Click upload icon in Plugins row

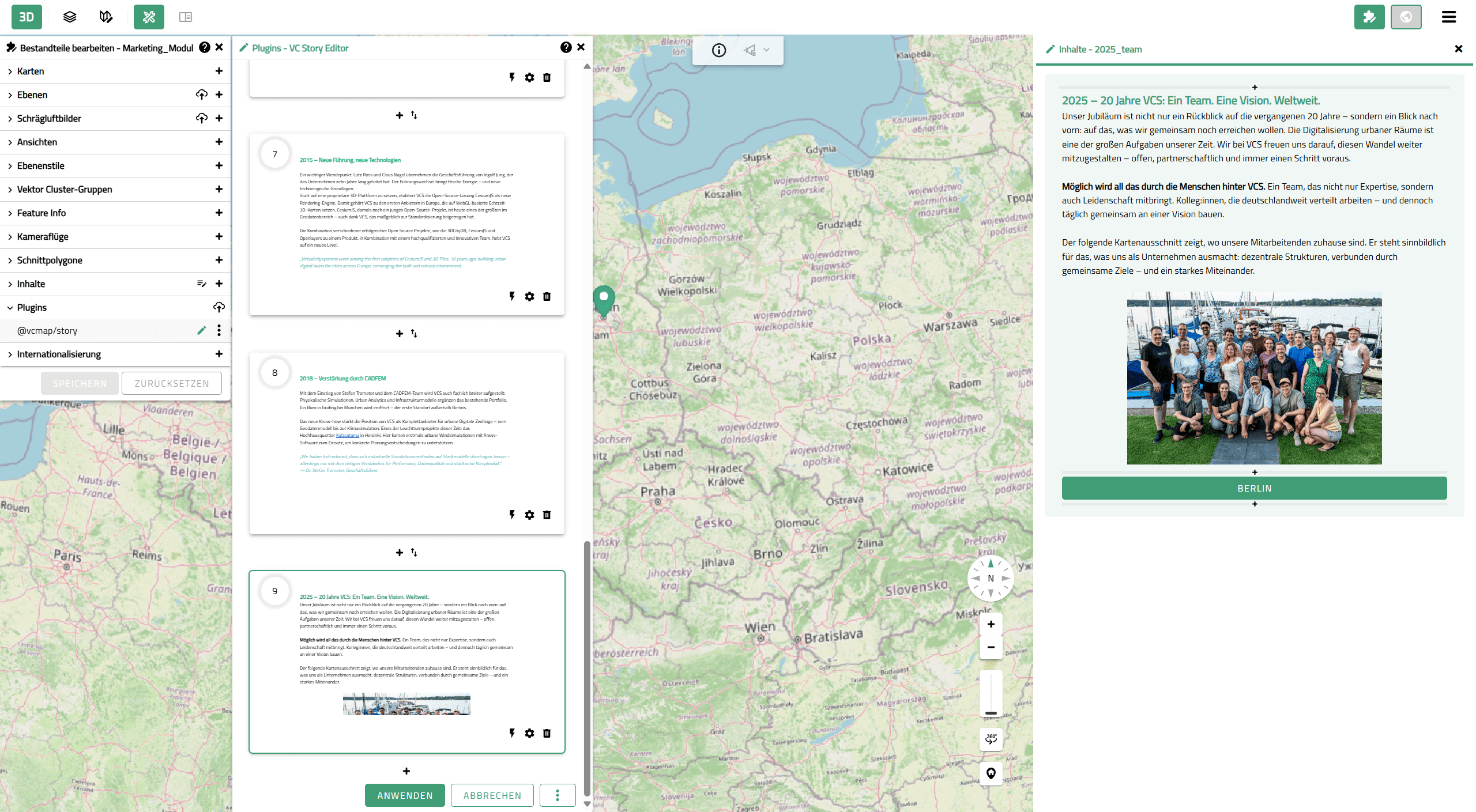(219, 307)
